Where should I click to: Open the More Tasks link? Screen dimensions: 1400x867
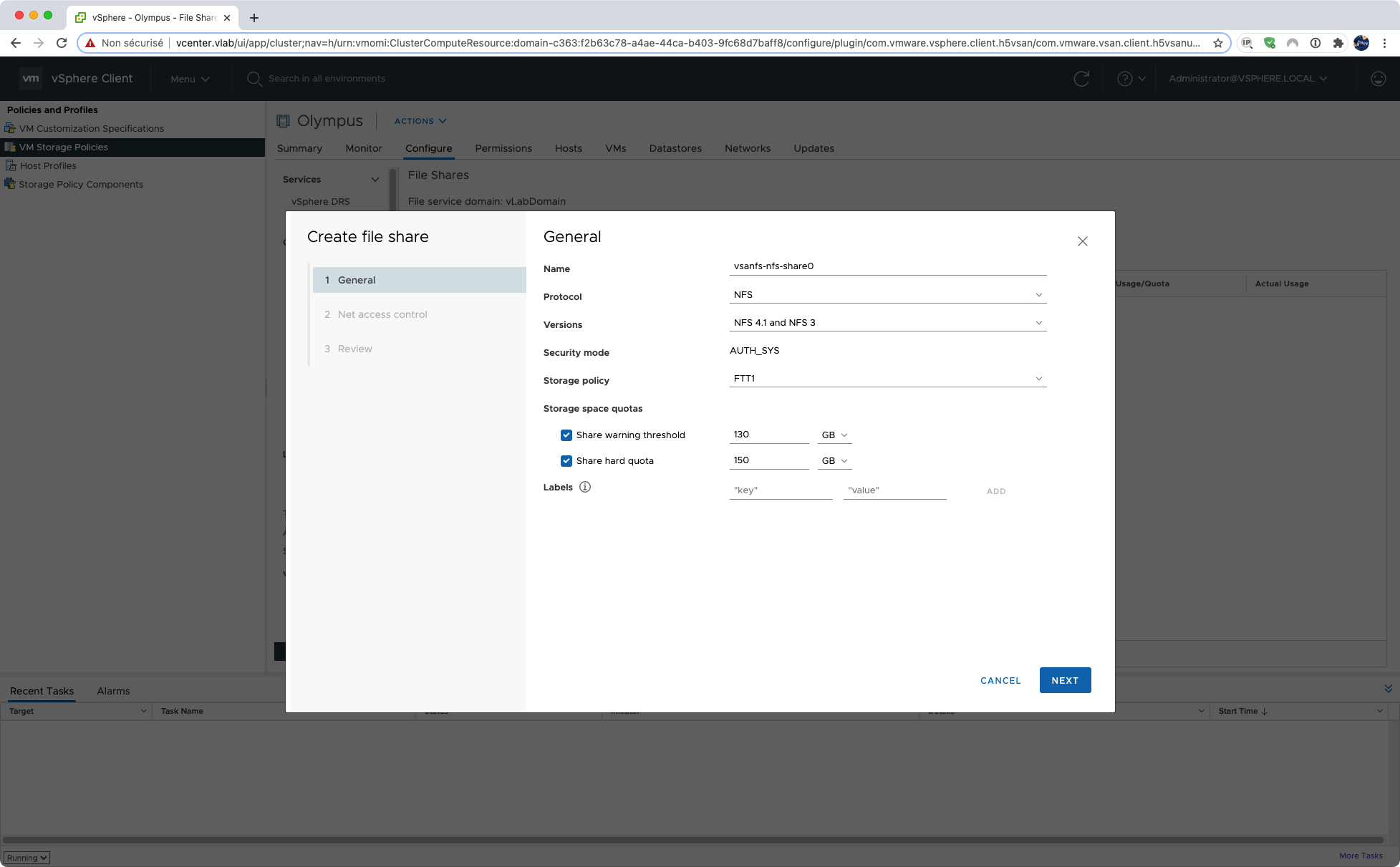pyautogui.click(x=1361, y=856)
